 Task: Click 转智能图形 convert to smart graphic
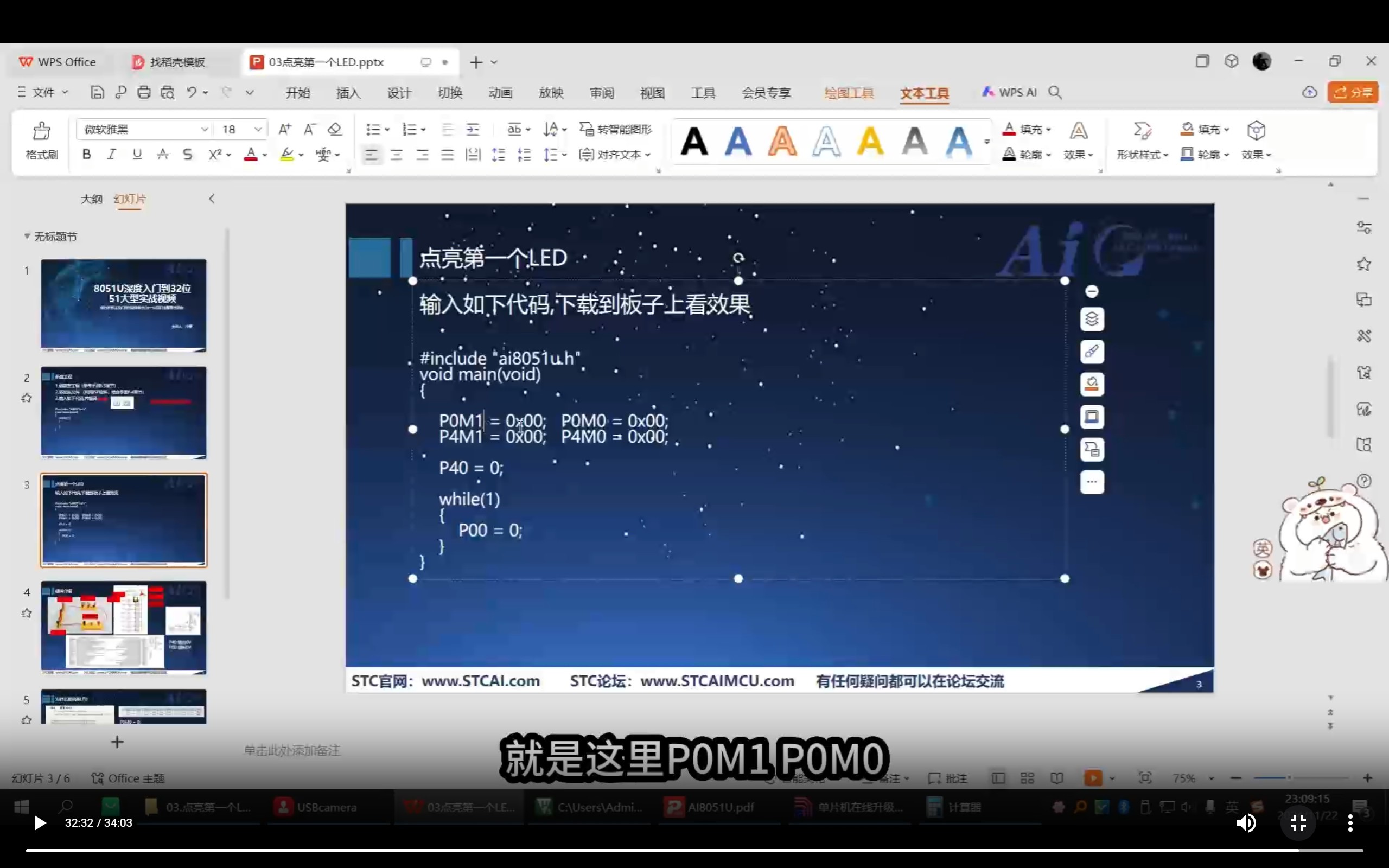[x=616, y=129]
